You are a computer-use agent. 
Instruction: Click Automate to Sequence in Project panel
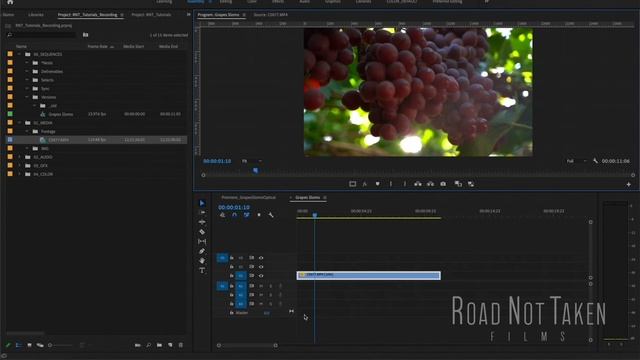click(138, 345)
